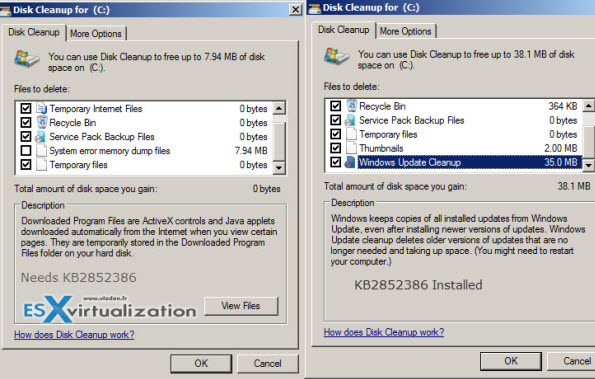The image size is (595, 379).
Task: Click the drive cleanup icon in left window
Action: pos(27,59)
